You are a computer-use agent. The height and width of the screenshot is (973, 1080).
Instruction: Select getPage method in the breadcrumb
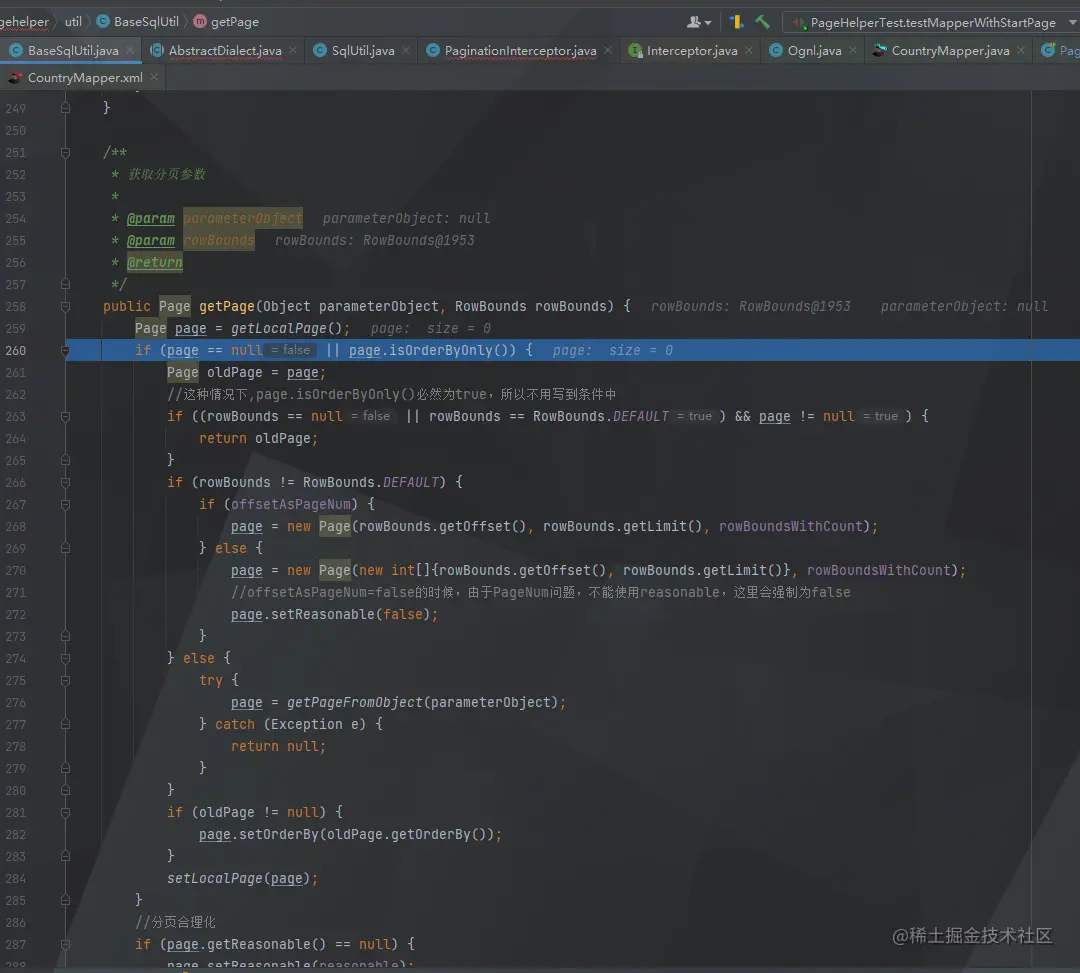click(x=226, y=21)
